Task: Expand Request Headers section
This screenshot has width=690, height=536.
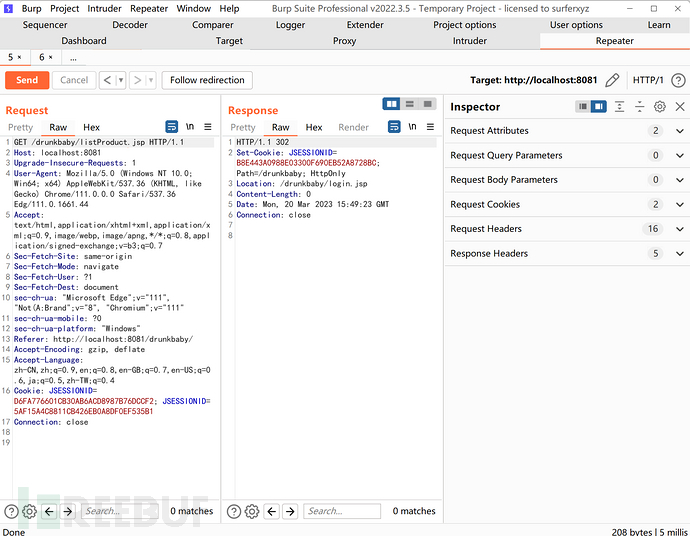Action: click(x=679, y=229)
